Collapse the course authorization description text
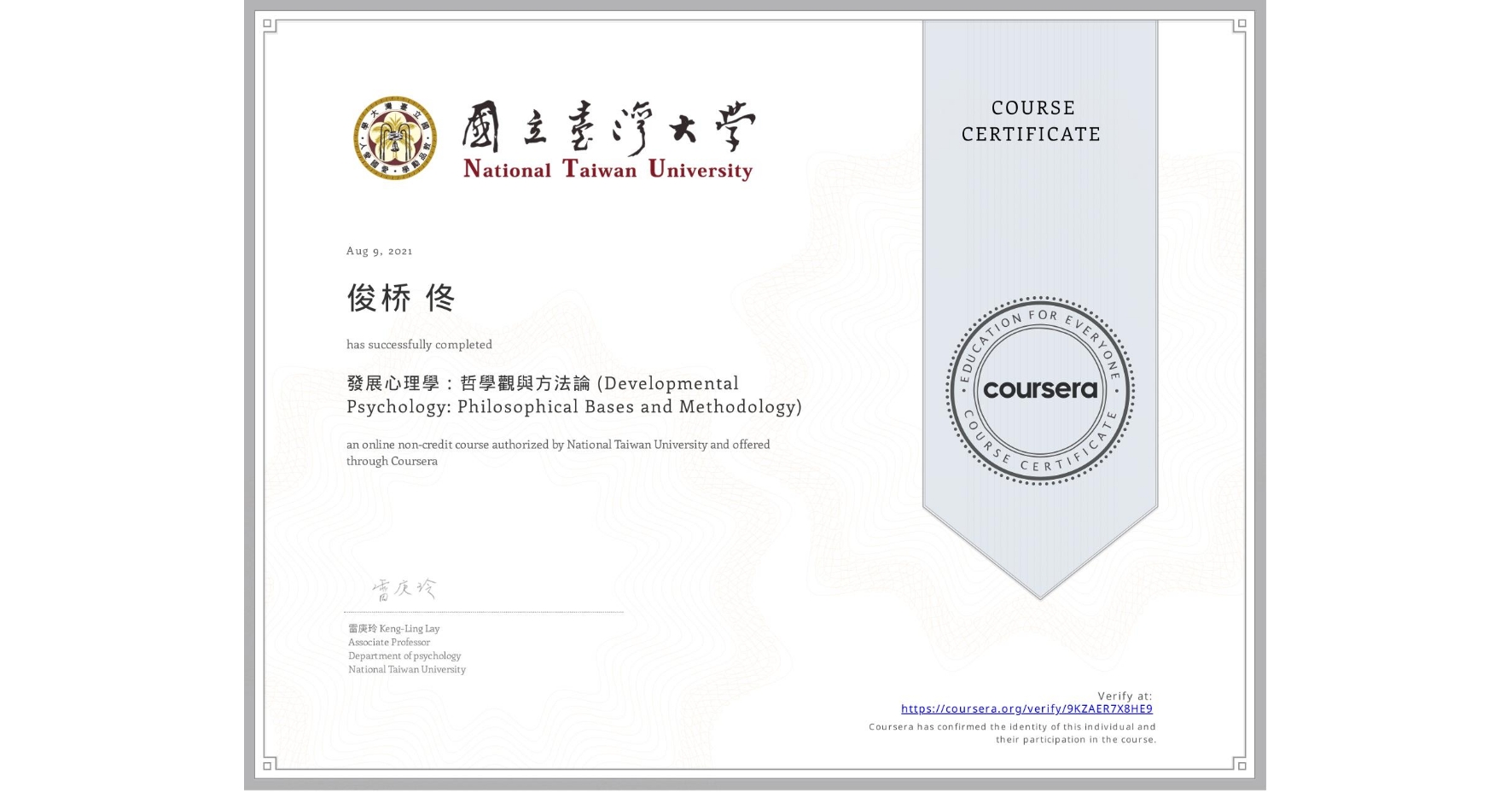 (x=558, y=452)
